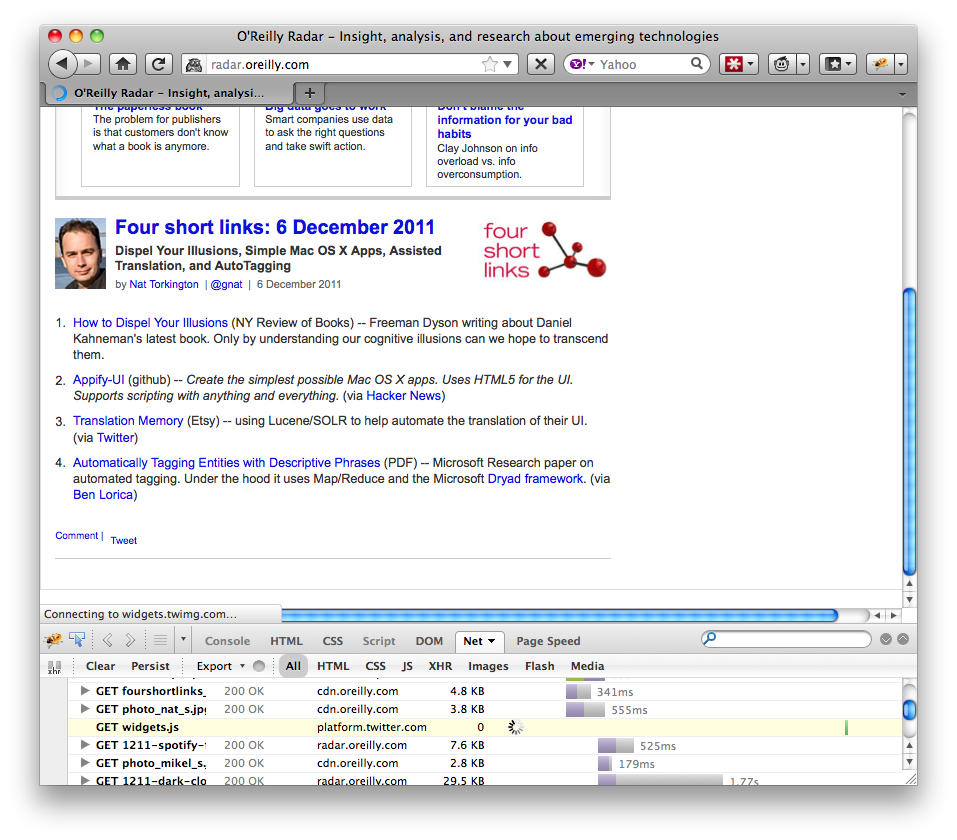Open the URL bar history dropdown arrow

(507, 64)
